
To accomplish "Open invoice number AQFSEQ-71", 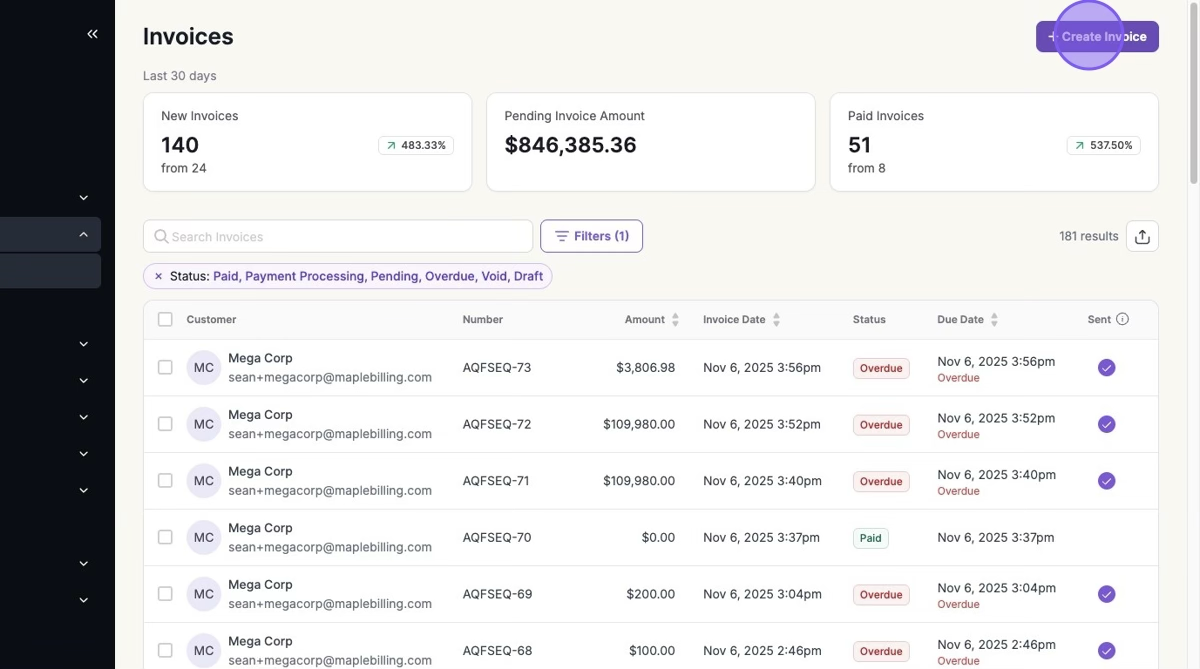I will click(496, 481).
